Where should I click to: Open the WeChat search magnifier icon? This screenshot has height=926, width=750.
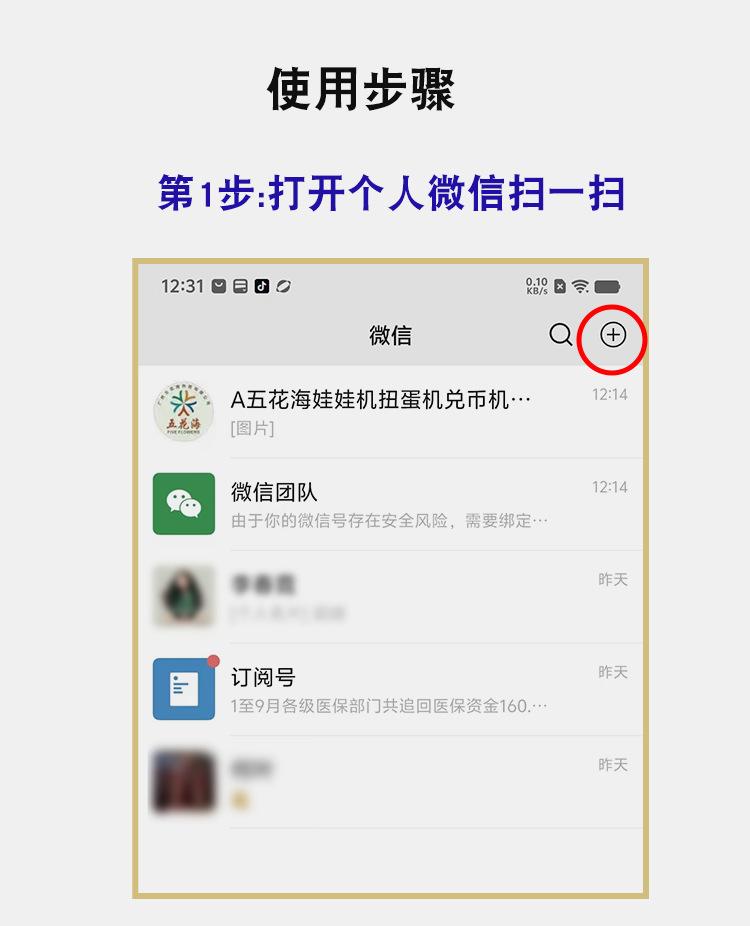coord(560,335)
